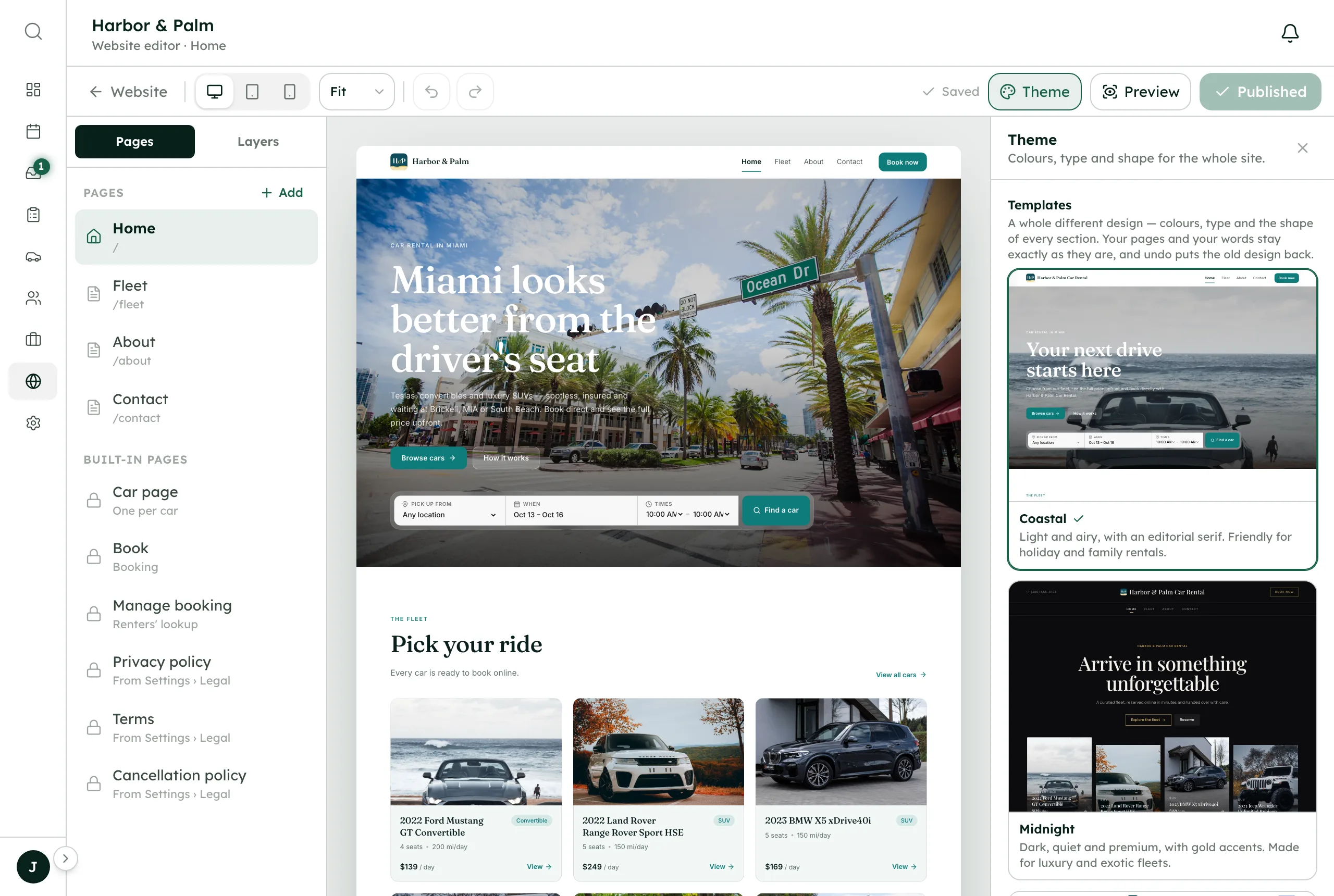Open the J user avatar menu
Image resolution: width=1334 pixels, height=896 pixels.
point(33,866)
